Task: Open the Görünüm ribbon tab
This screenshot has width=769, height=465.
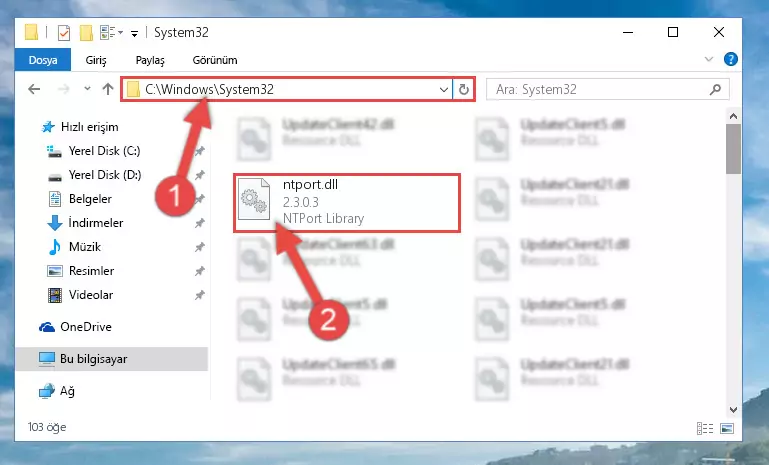Action: point(215,60)
